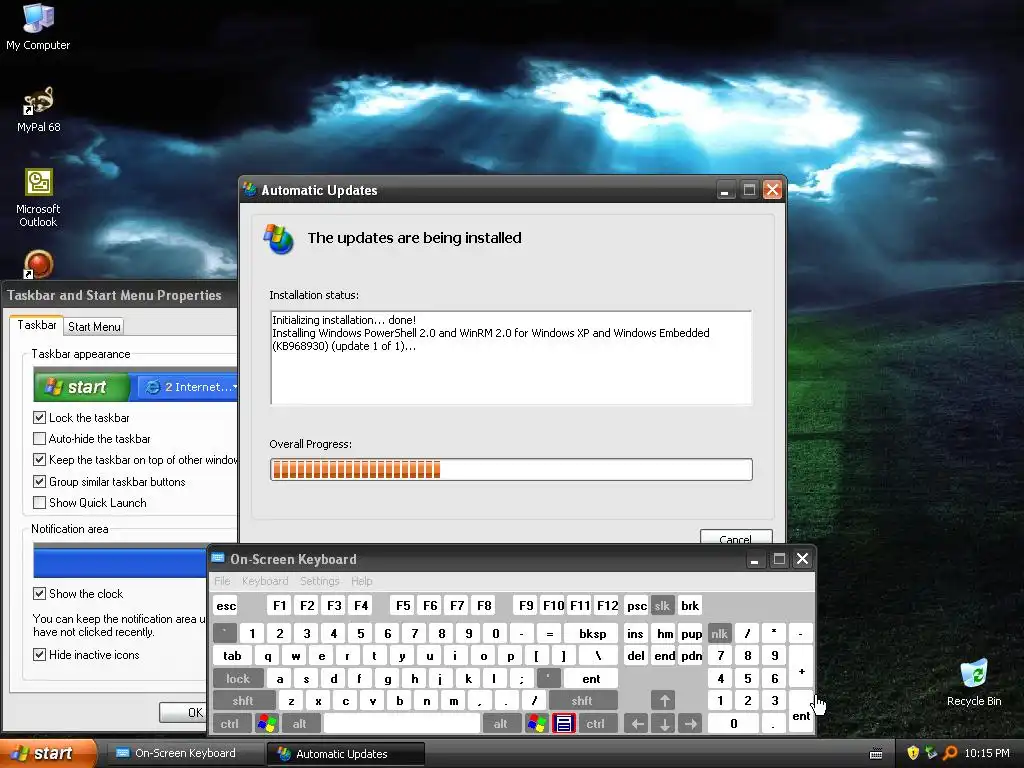Click the installation status text box
The height and width of the screenshot is (768, 1024).
pyautogui.click(x=511, y=358)
